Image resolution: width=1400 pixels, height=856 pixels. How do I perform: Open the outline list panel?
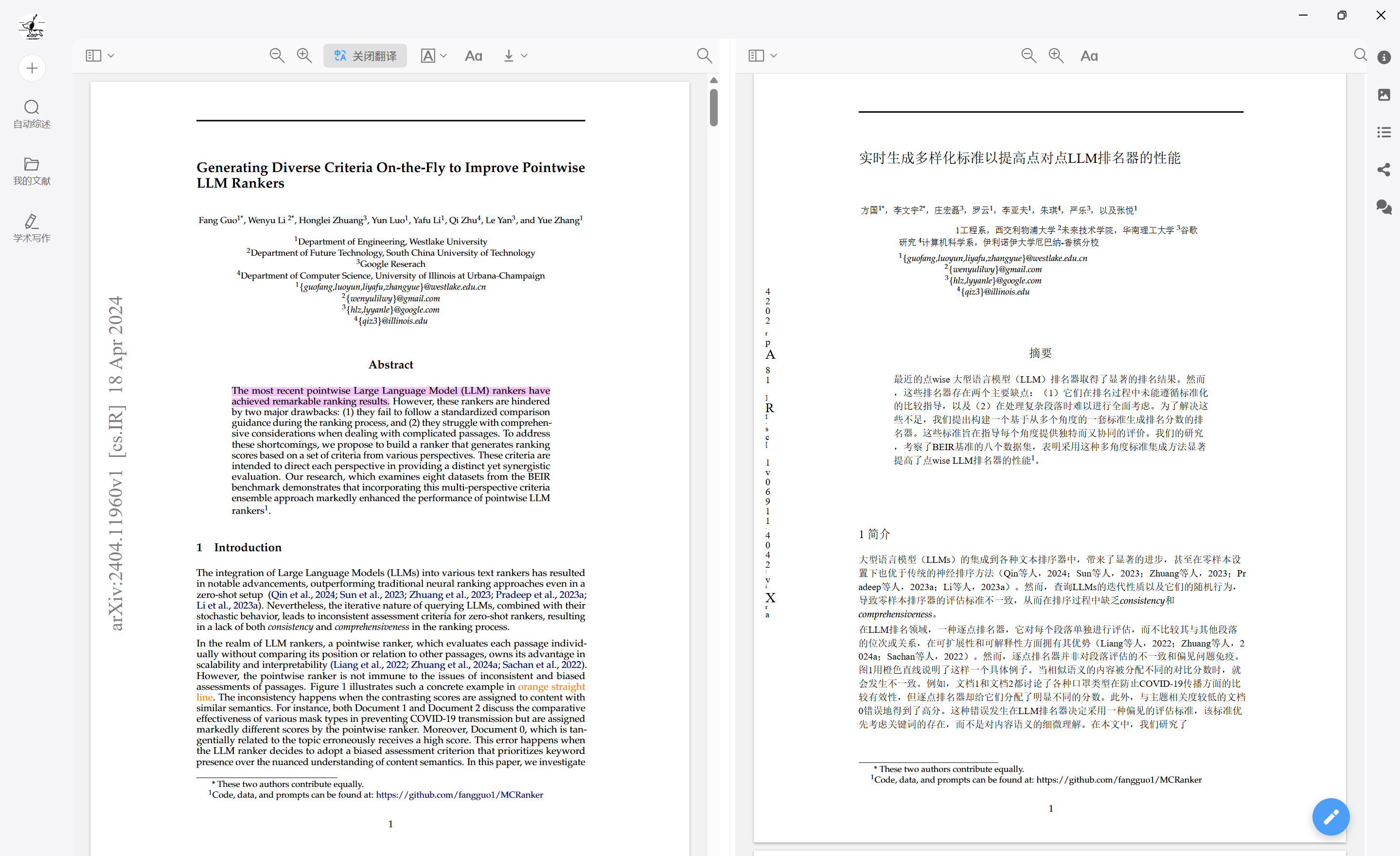[x=1384, y=132]
